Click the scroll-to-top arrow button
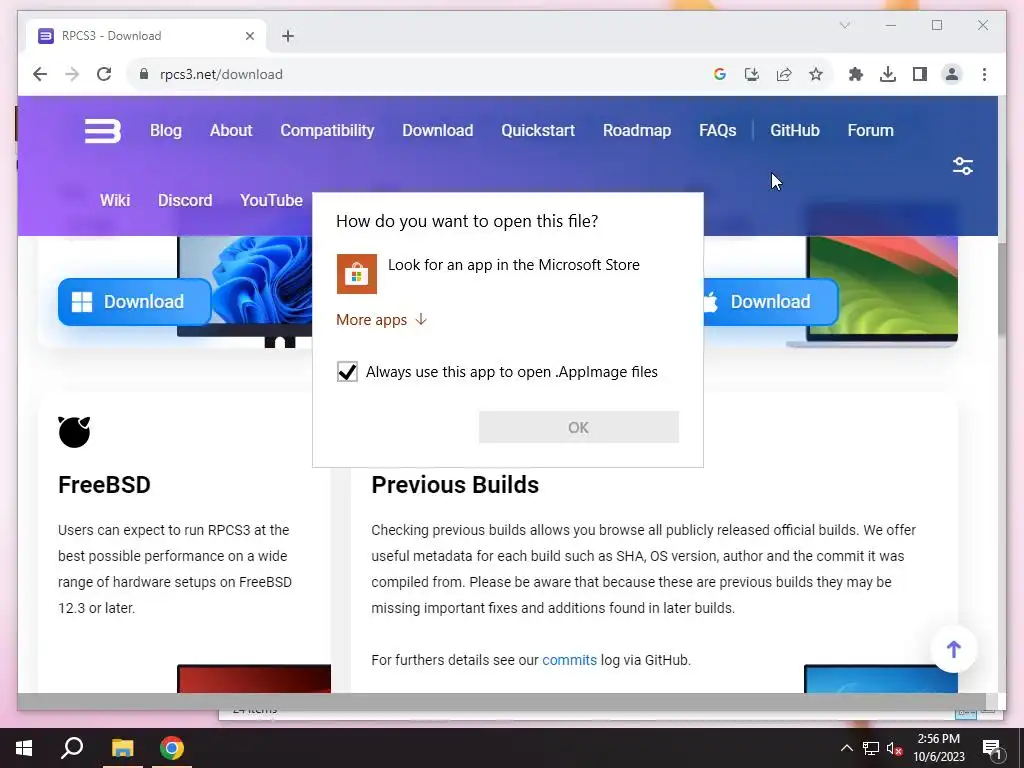Image resolution: width=1024 pixels, height=768 pixels. click(x=953, y=649)
